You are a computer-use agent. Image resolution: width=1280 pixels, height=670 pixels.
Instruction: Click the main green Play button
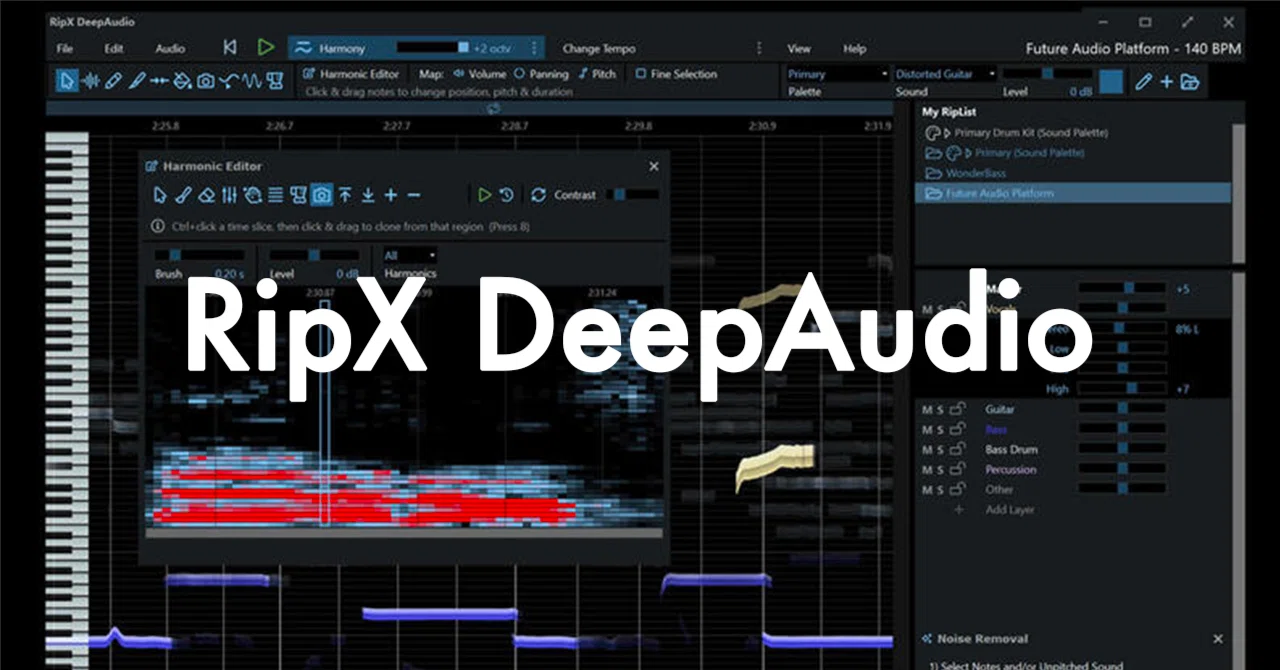tap(265, 47)
